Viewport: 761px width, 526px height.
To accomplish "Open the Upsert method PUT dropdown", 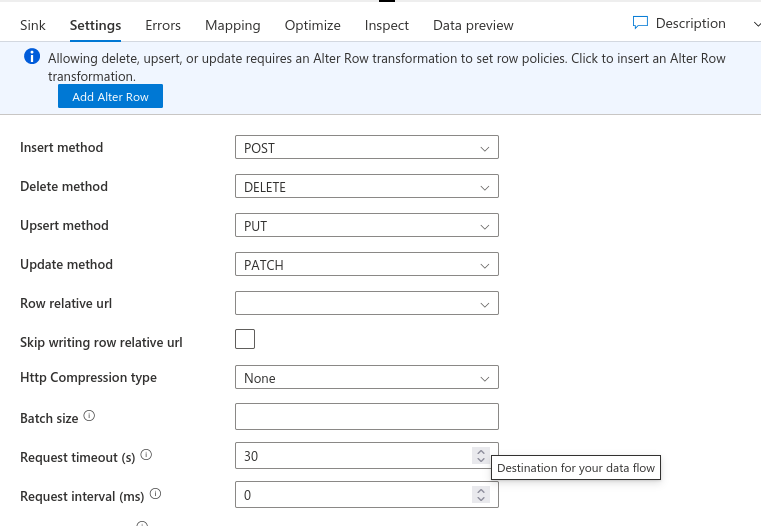I will coord(367,225).
